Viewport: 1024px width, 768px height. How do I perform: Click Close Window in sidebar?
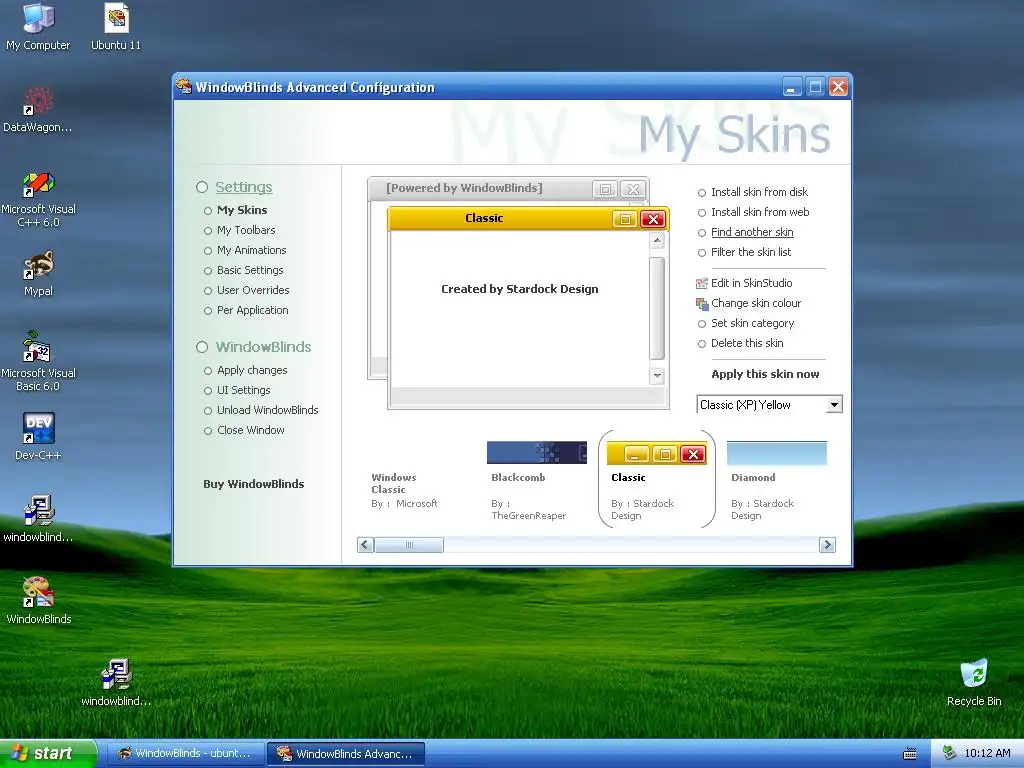click(250, 430)
